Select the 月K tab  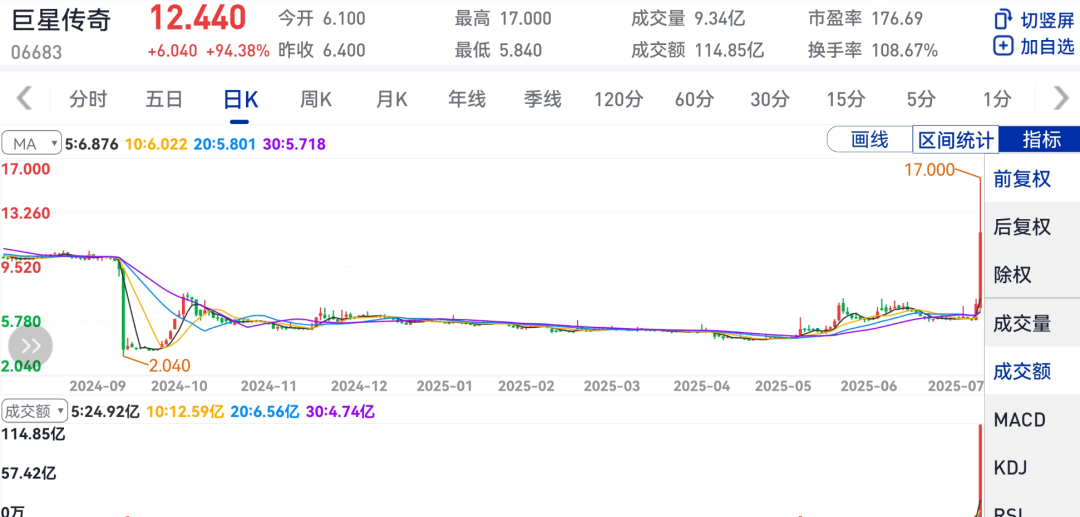click(391, 99)
